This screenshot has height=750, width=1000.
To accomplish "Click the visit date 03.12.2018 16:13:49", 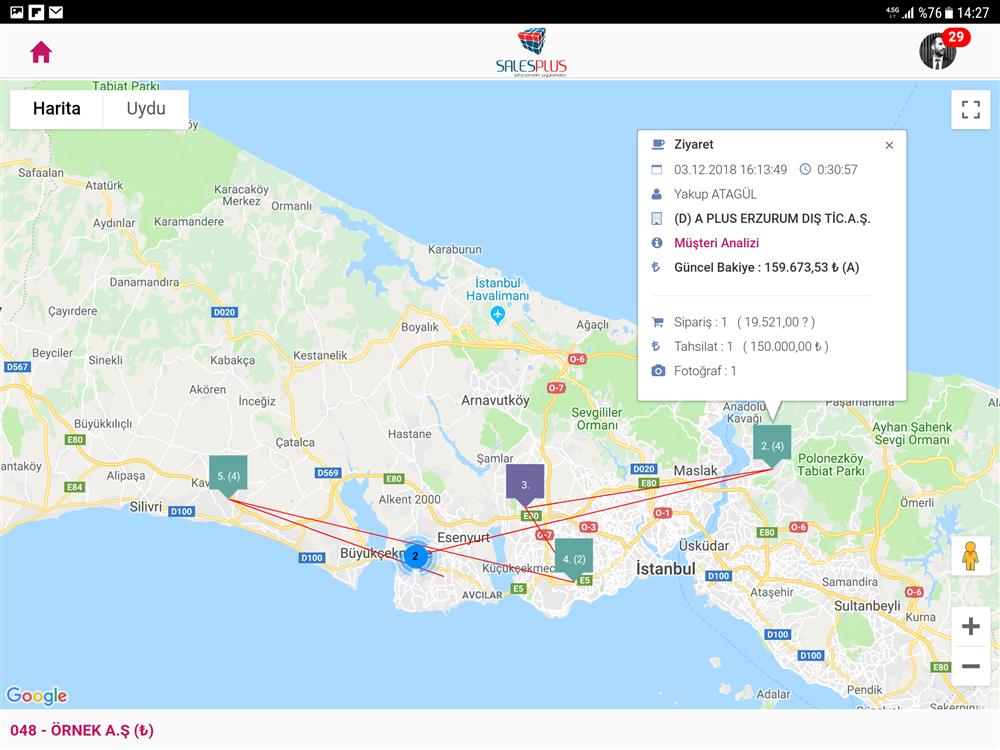I will click(x=730, y=170).
